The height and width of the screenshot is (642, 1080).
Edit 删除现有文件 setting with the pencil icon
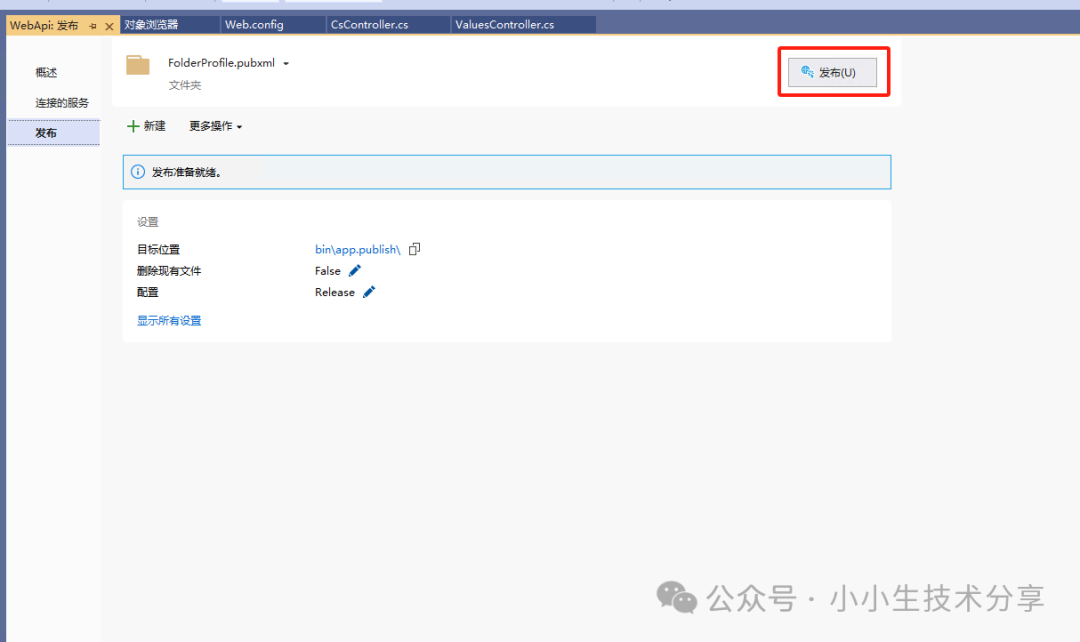click(355, 271)
